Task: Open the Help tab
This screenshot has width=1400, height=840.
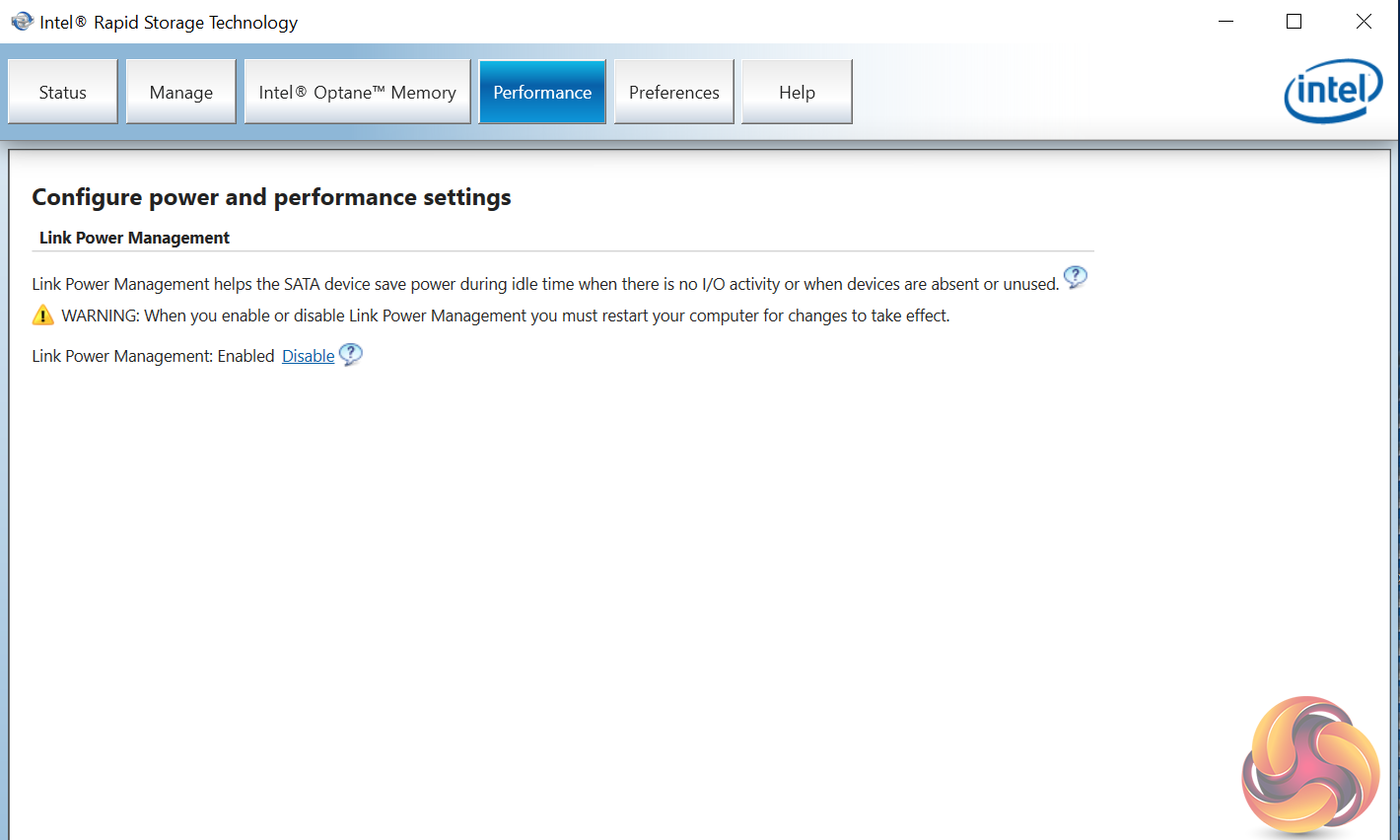Action: point(797,92)
